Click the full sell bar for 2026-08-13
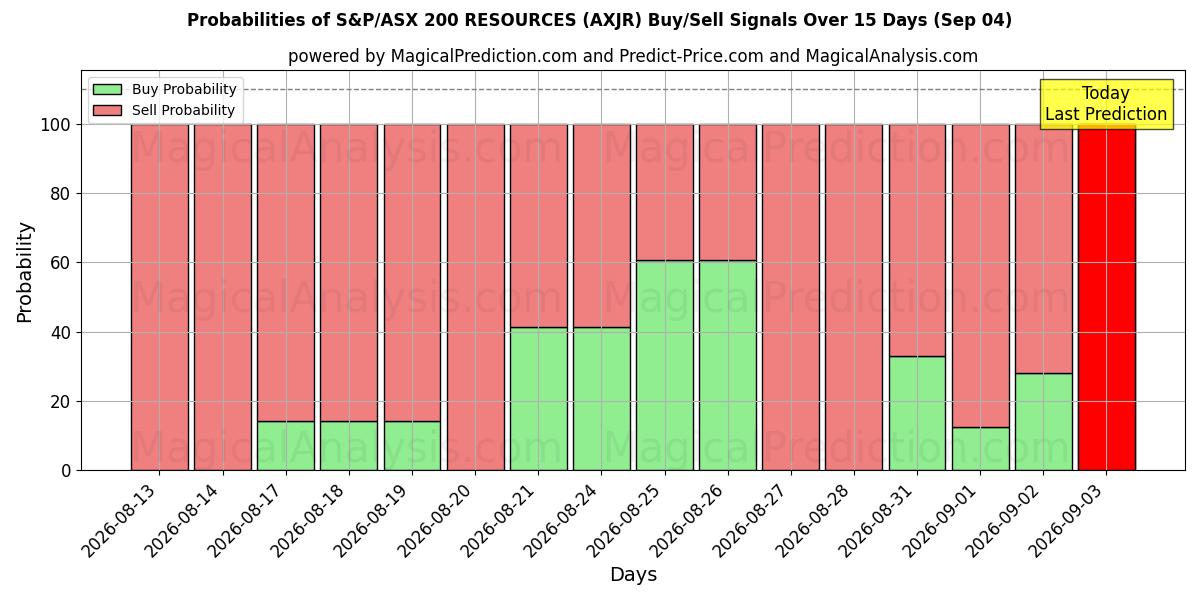 tap(159, 297)
